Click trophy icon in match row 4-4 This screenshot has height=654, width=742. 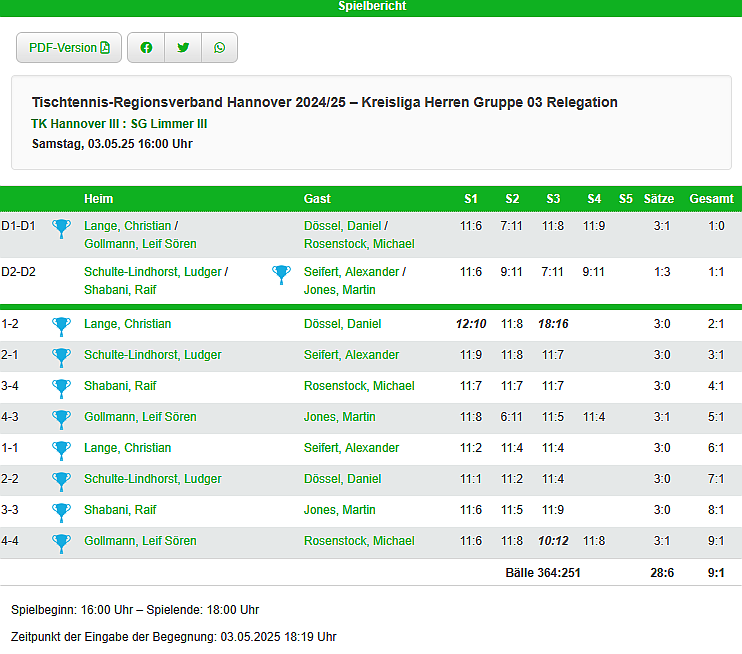pyautogui.click(x=62, y=542)
